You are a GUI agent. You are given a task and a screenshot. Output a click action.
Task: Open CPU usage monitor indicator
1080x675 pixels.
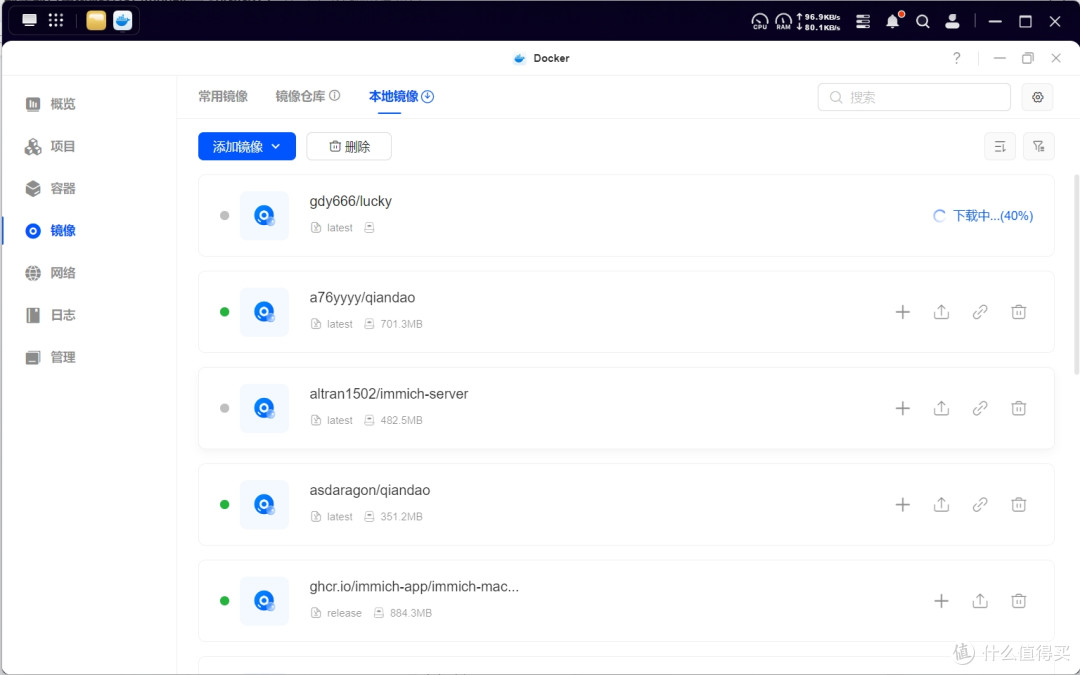(760, 21)
